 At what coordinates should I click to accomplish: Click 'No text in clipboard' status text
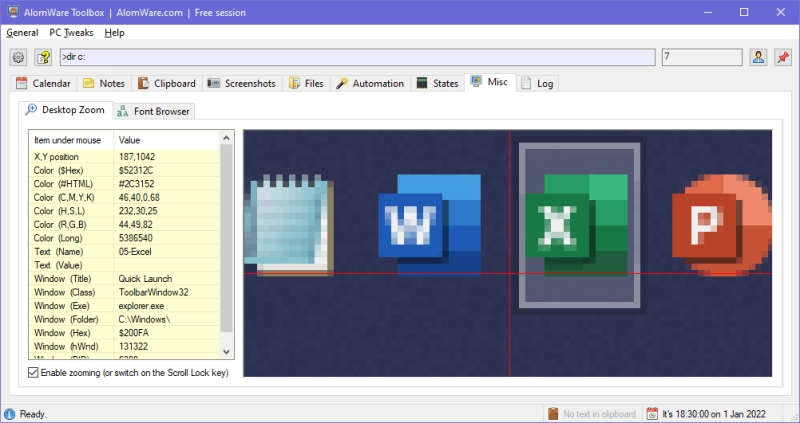pos(599,414)
